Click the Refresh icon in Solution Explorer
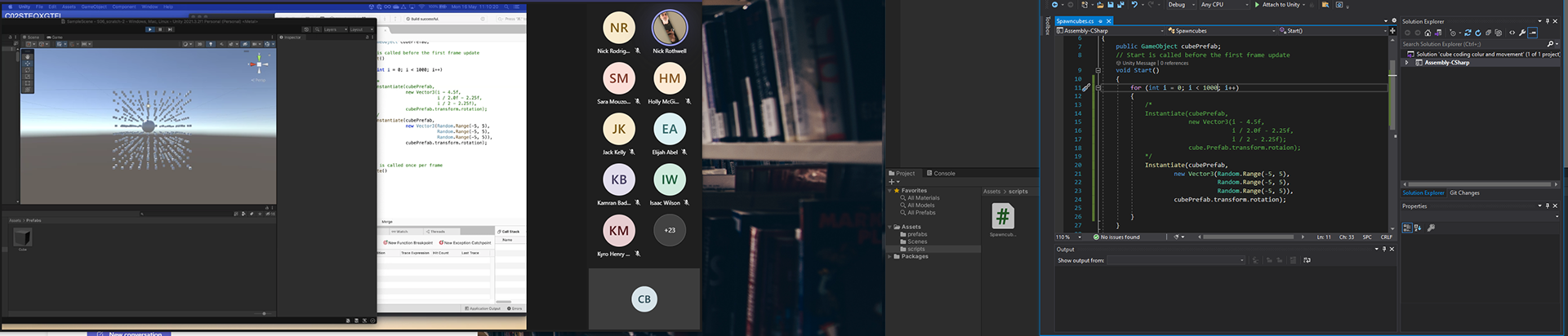The image size is (1568, 336). coord(1478,33)
